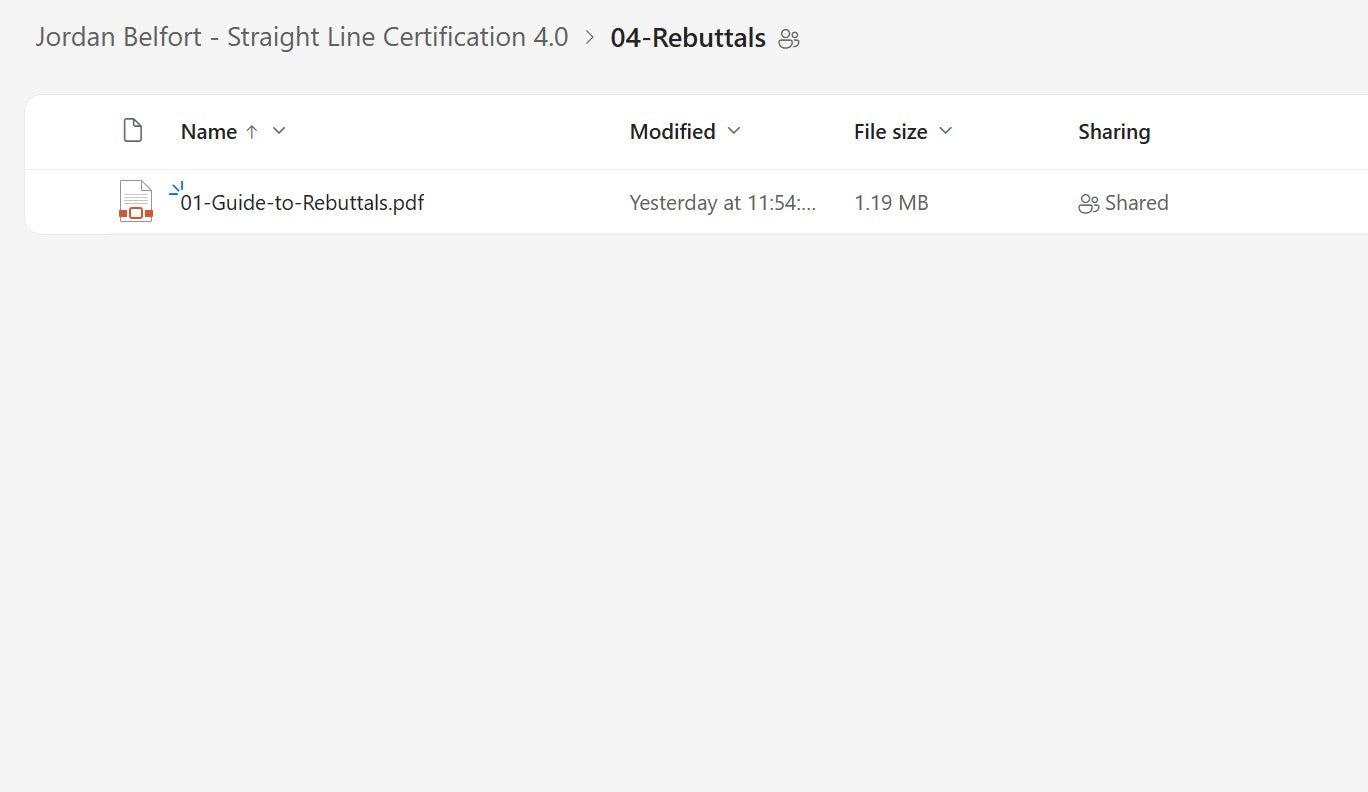Screen dimensions: 1368x792
Task: Expand the File size column dropdown chevron
Action: (946, 131)
